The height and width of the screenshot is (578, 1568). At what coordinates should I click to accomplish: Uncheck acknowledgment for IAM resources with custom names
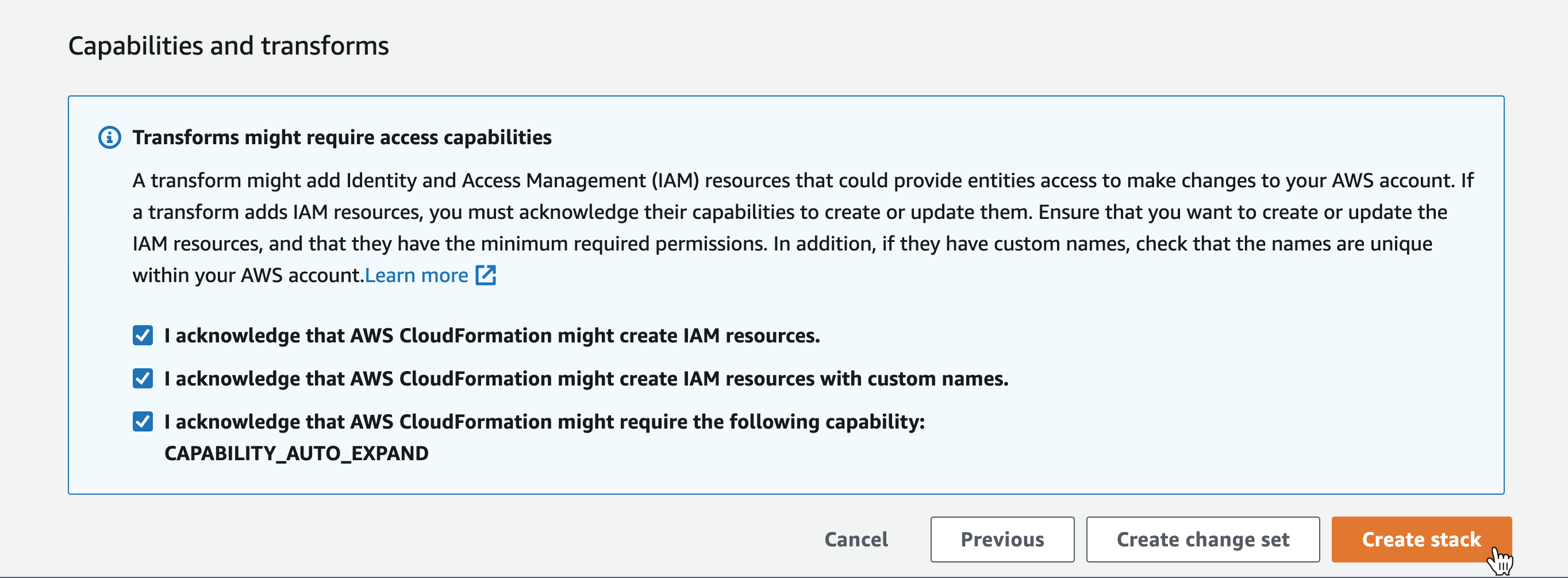point(142,378)
